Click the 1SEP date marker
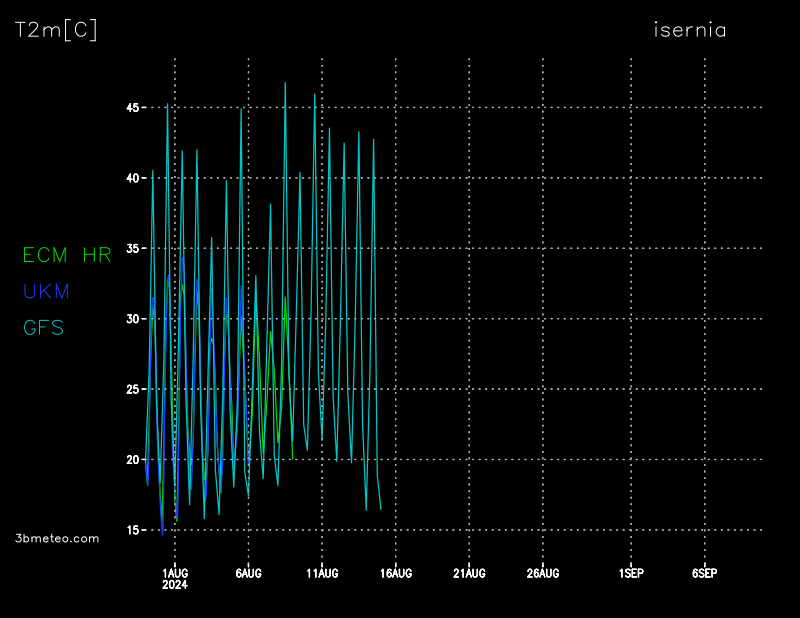The height and width of the screenshot is (618, 800). (x=631, y=573)
